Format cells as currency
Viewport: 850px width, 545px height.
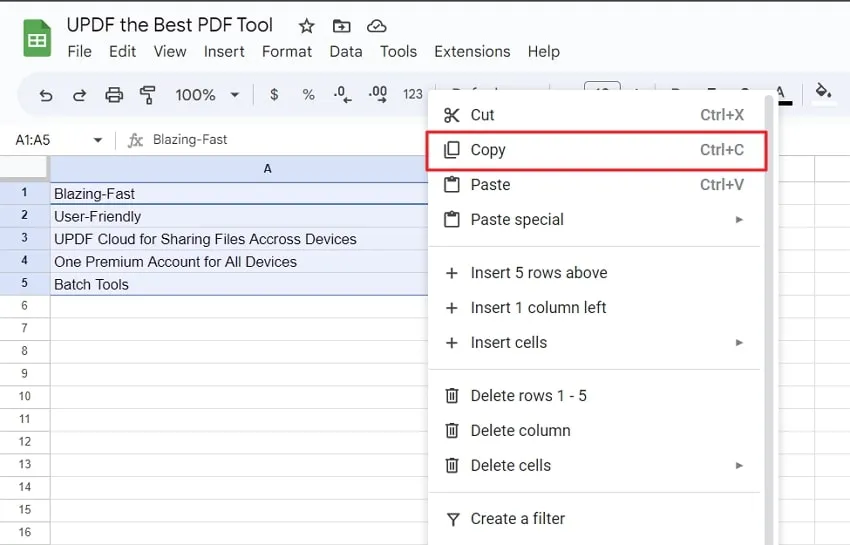274,95
